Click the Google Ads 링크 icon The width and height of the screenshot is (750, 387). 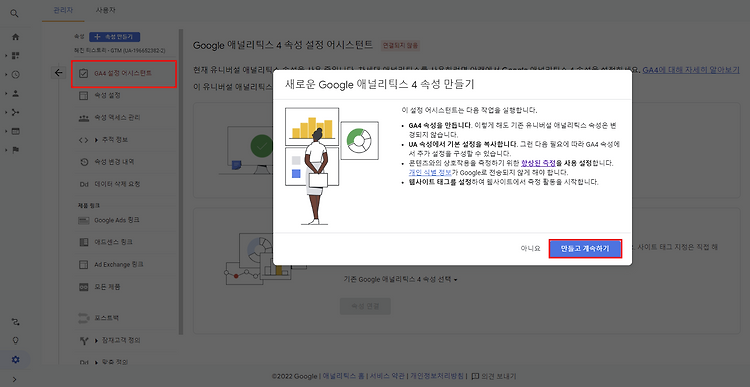83,221
